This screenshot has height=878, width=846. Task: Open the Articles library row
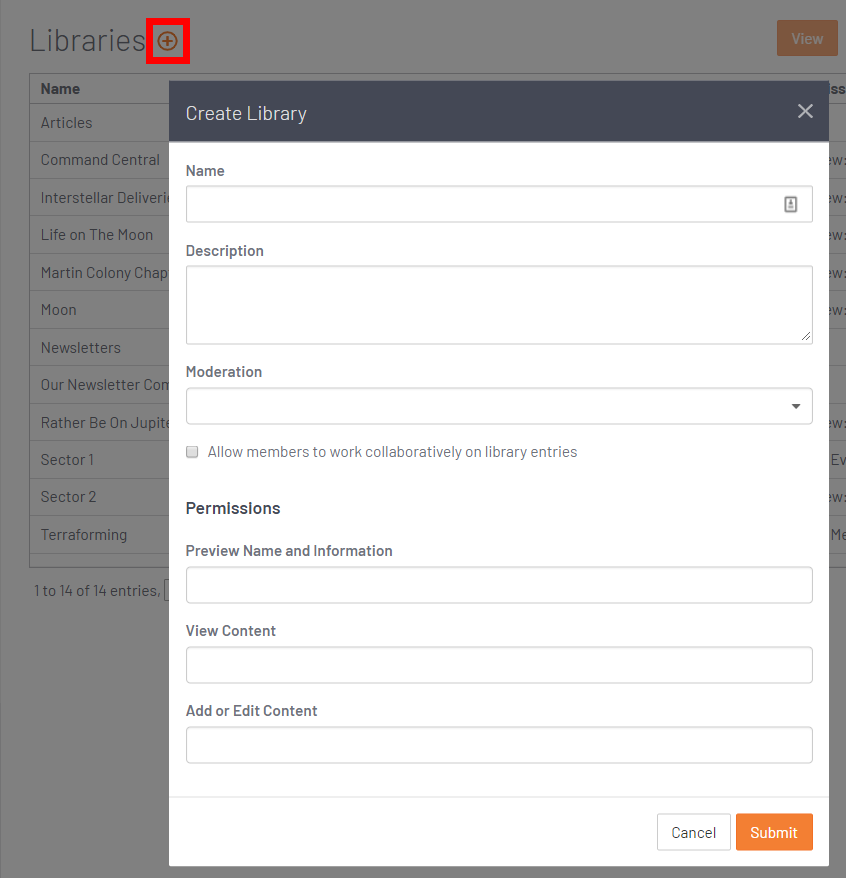(67, 123)
